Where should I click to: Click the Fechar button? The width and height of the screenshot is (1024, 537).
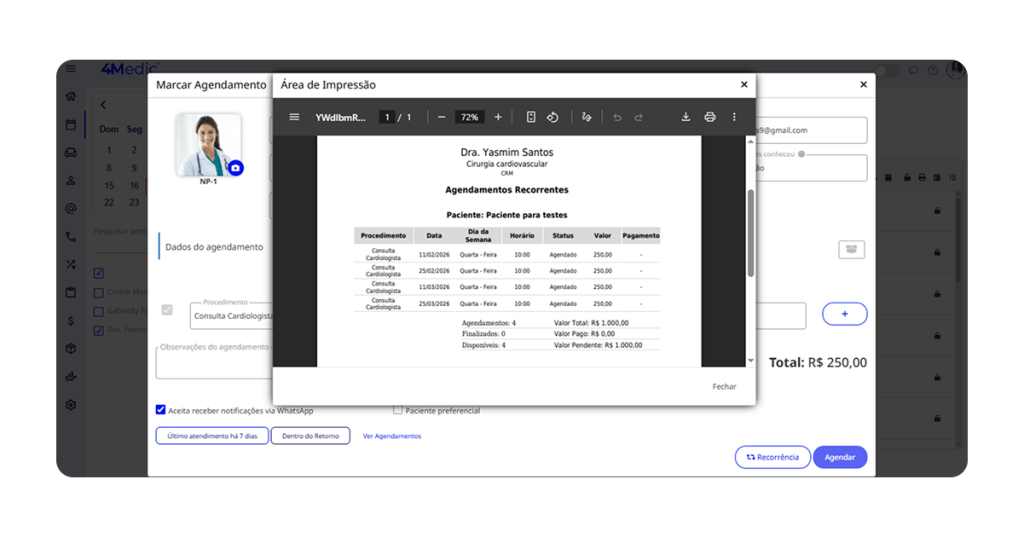coord(724,386)
